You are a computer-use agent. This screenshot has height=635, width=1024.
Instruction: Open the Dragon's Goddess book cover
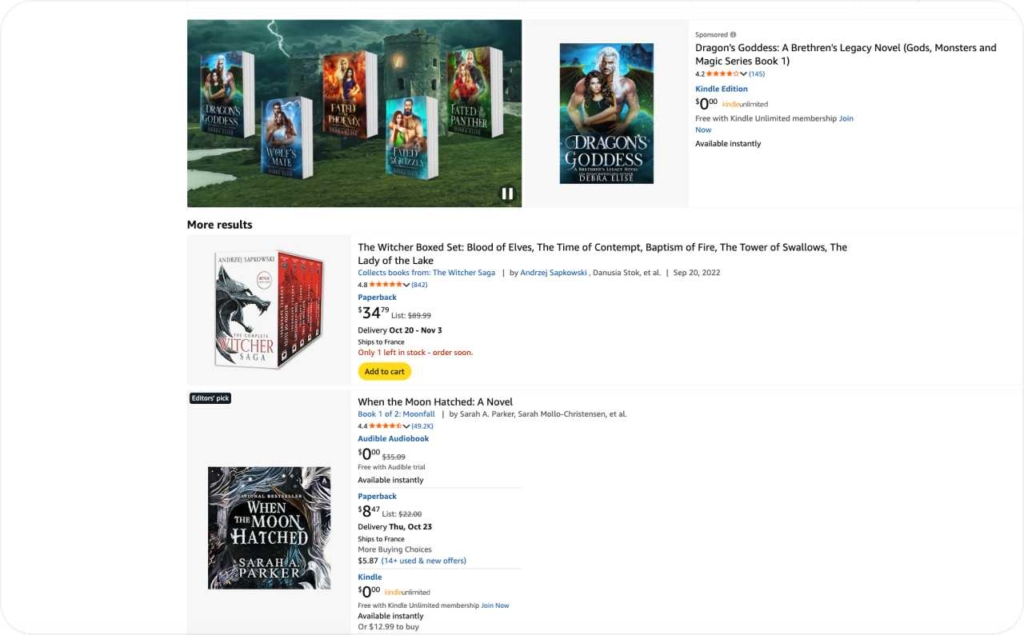[606, 113]
